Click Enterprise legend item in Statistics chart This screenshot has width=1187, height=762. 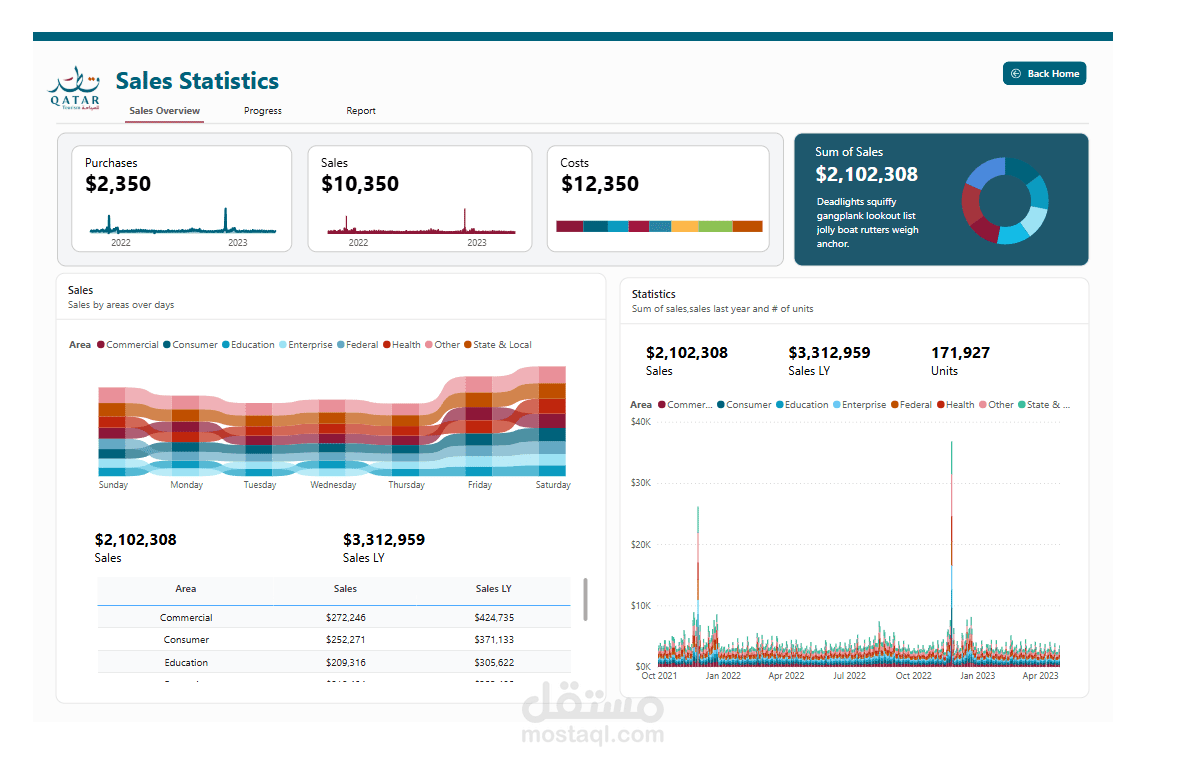pyautogui.click(x=859, y=405)
